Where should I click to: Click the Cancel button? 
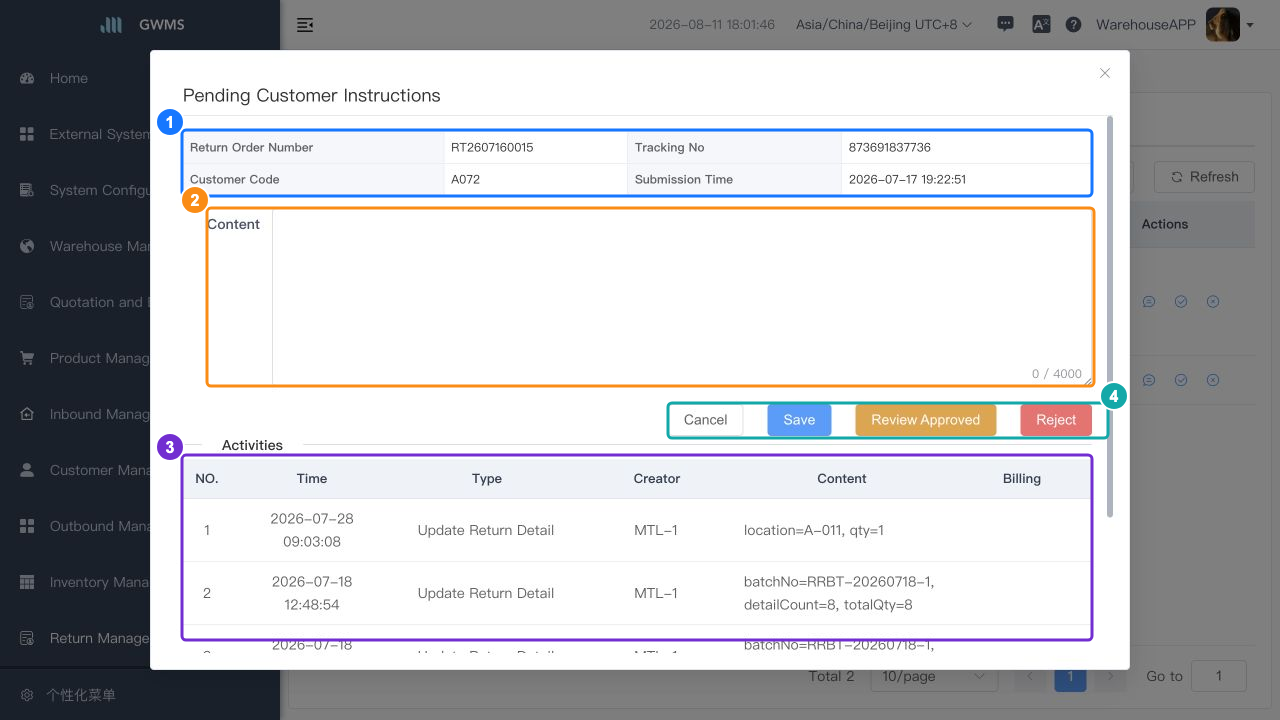705,420
